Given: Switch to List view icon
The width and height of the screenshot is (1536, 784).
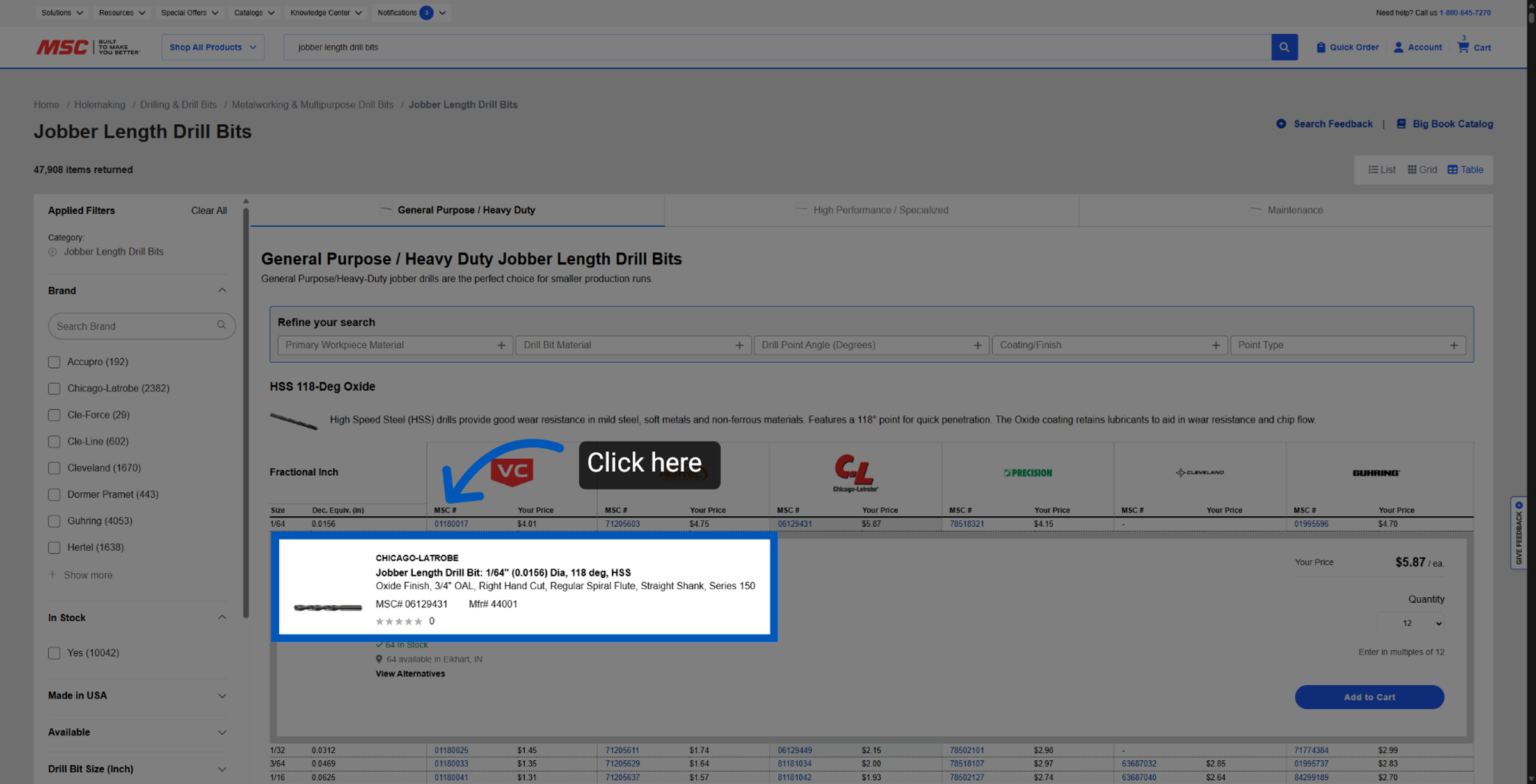Looking at the screenshot, I should tap(1373, 170).
